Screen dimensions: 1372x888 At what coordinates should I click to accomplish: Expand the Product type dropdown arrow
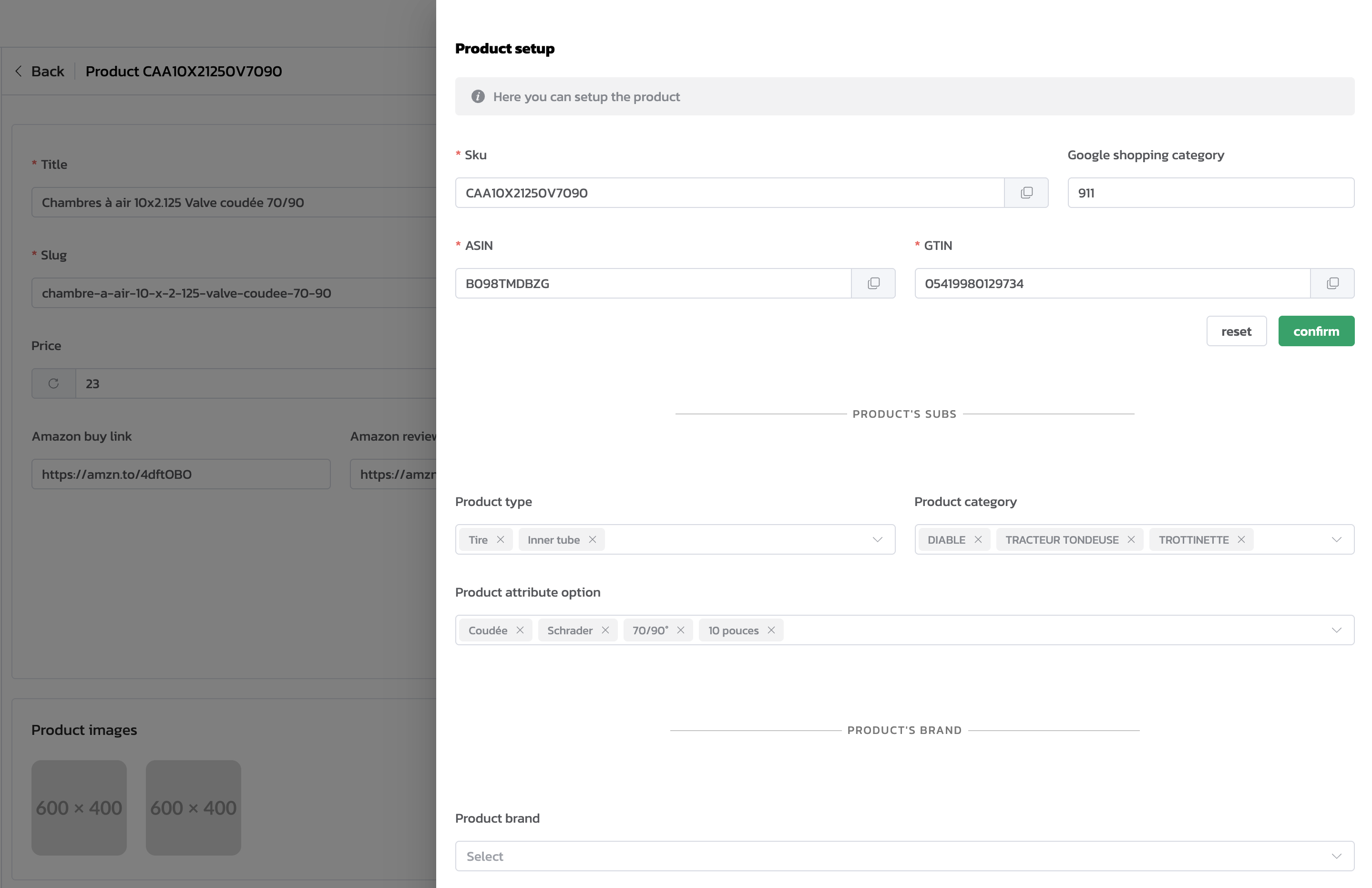point(877,539)
